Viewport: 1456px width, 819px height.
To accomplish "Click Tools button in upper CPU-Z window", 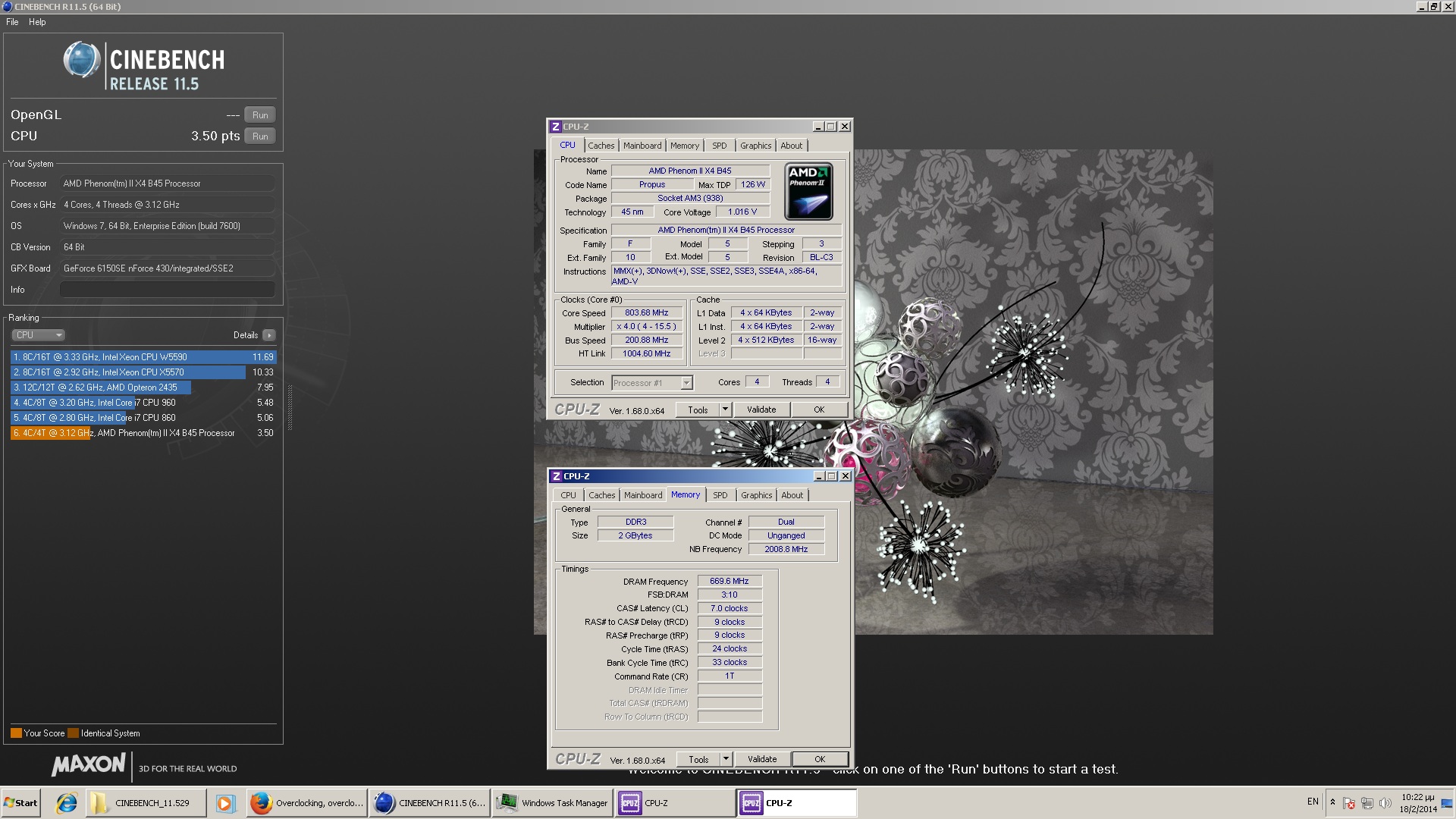I will tap(698, 409).
